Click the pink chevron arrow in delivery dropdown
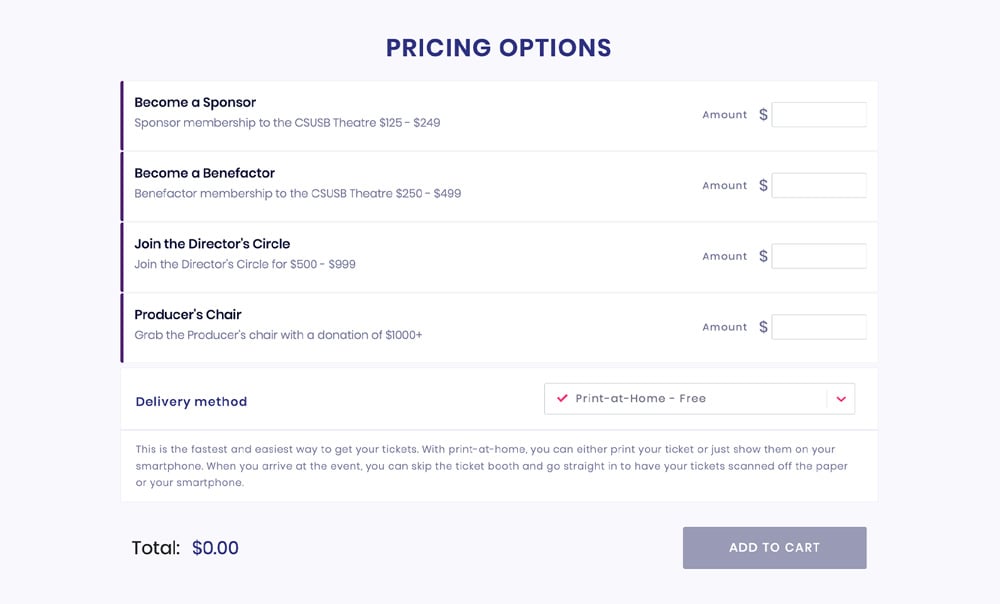The height and width of the screenshot is (604, 1000). (x=841, y=399)
